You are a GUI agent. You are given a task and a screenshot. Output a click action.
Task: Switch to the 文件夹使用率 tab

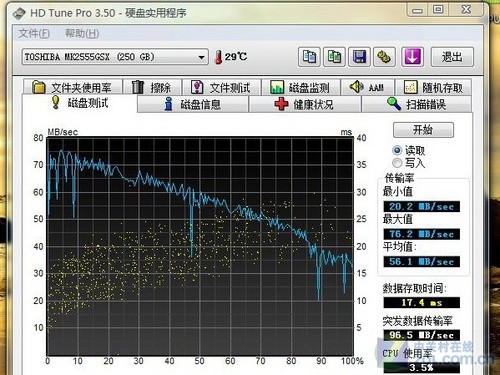pos(73,87)
